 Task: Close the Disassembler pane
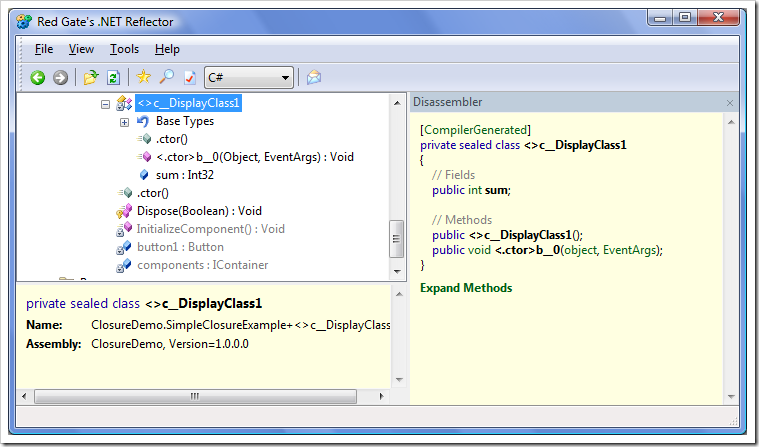[x=729, y=103]
